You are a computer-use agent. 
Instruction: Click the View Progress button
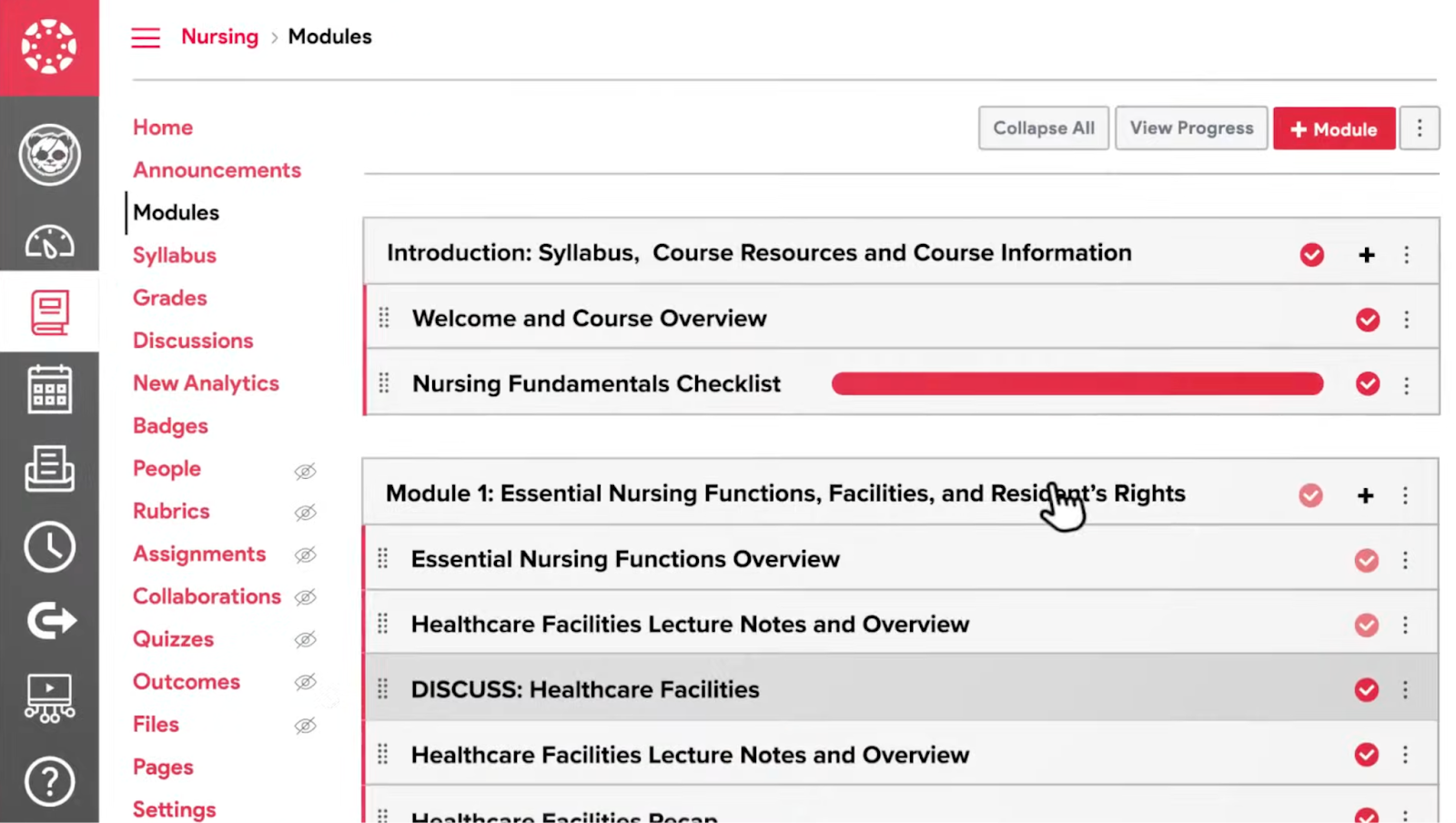(x=1191, y=127)
